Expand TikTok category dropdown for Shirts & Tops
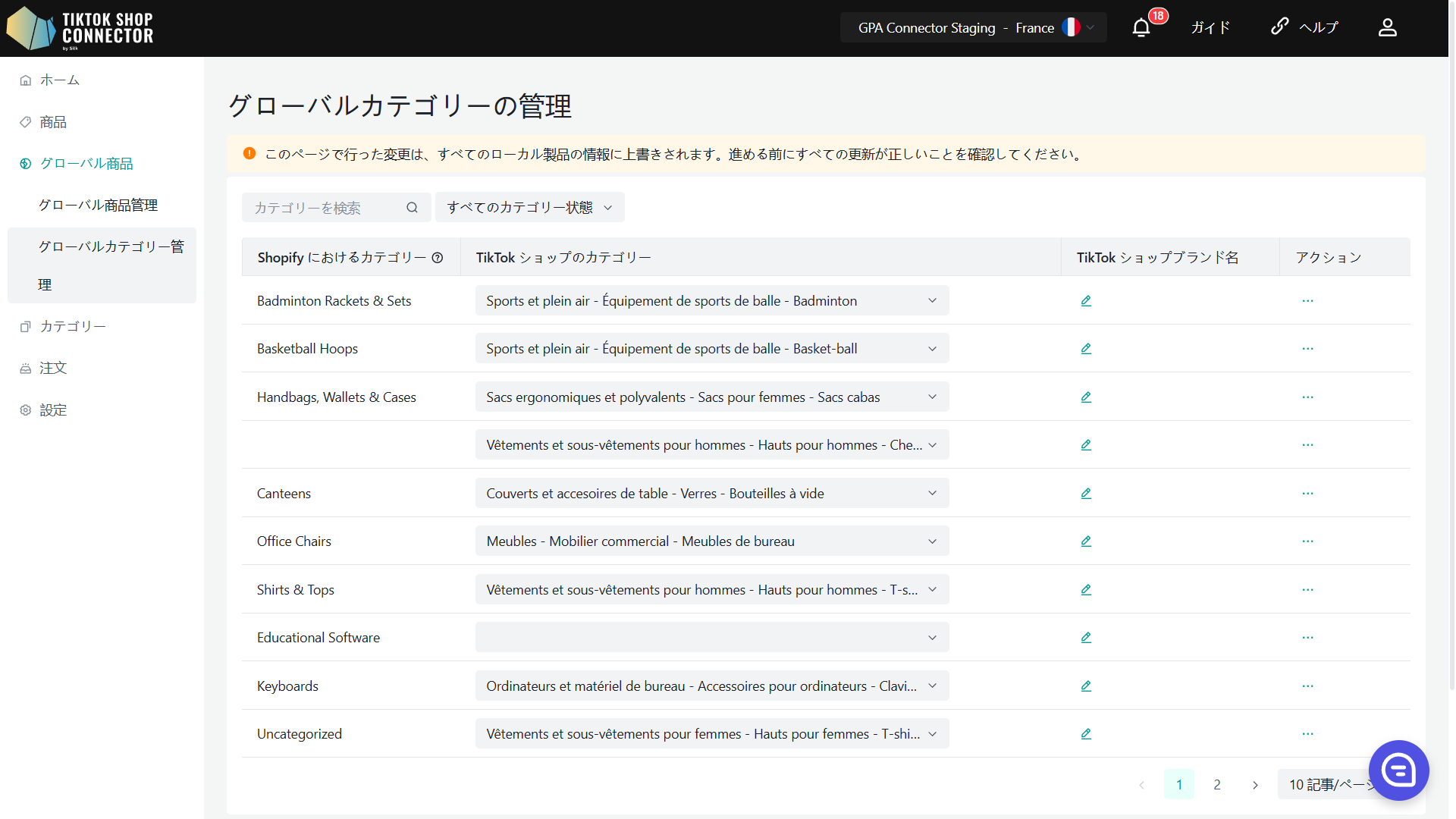This screenshot has width=1456, height=819. coord(712,590)
